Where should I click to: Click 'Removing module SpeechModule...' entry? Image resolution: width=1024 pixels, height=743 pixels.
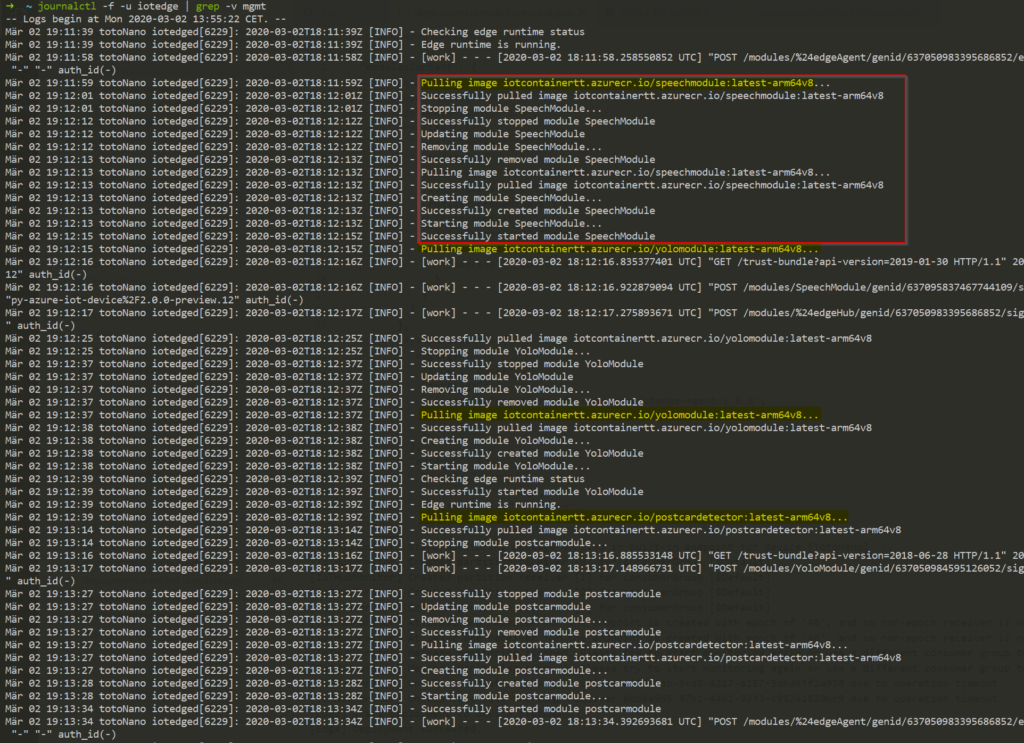click(x=511, y=147)
